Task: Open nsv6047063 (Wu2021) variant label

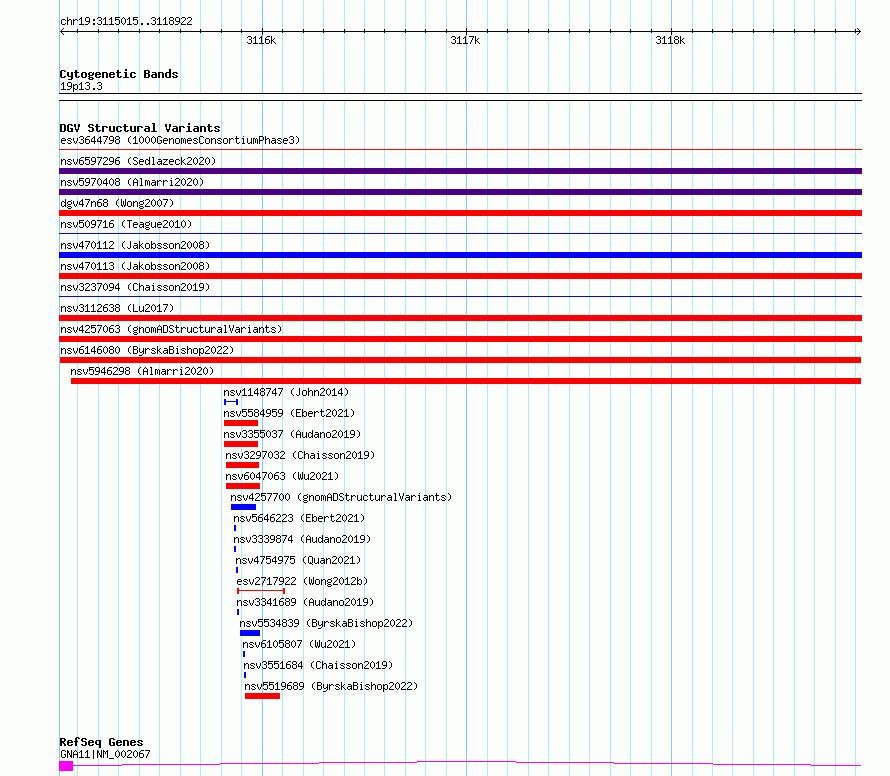Action: click(x=282, y=476)
